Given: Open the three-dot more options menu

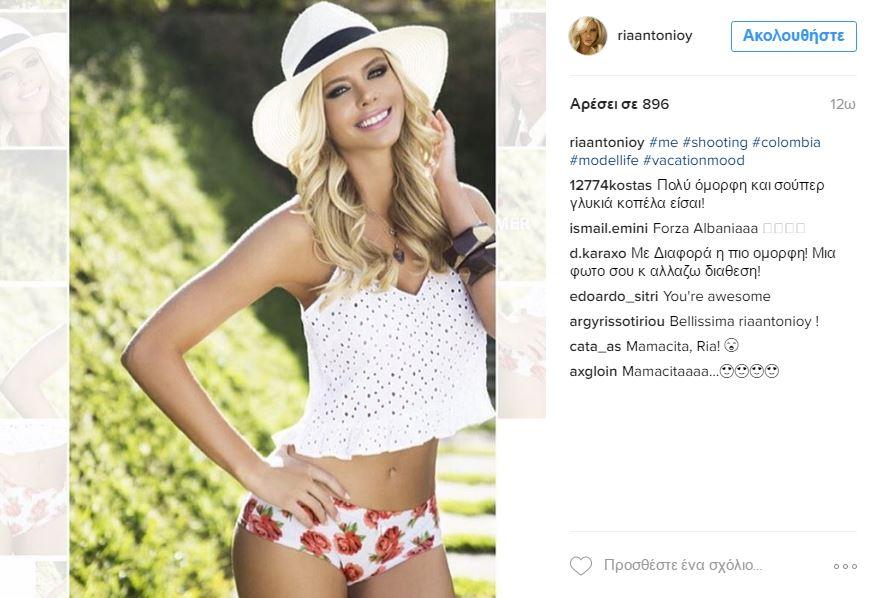Looking at the screenshot, I should pyautogui.click(x=845, y=567).
